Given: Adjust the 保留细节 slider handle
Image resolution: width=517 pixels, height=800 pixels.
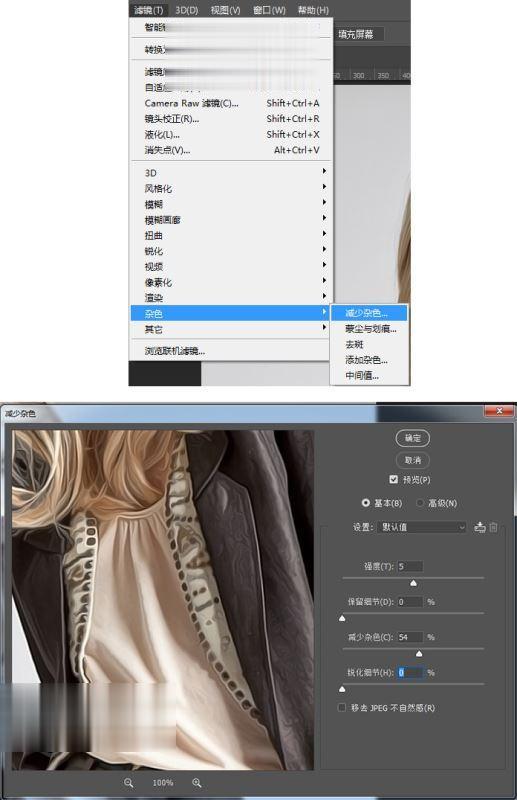Looking at the screenshot, I should click(342, 618).
